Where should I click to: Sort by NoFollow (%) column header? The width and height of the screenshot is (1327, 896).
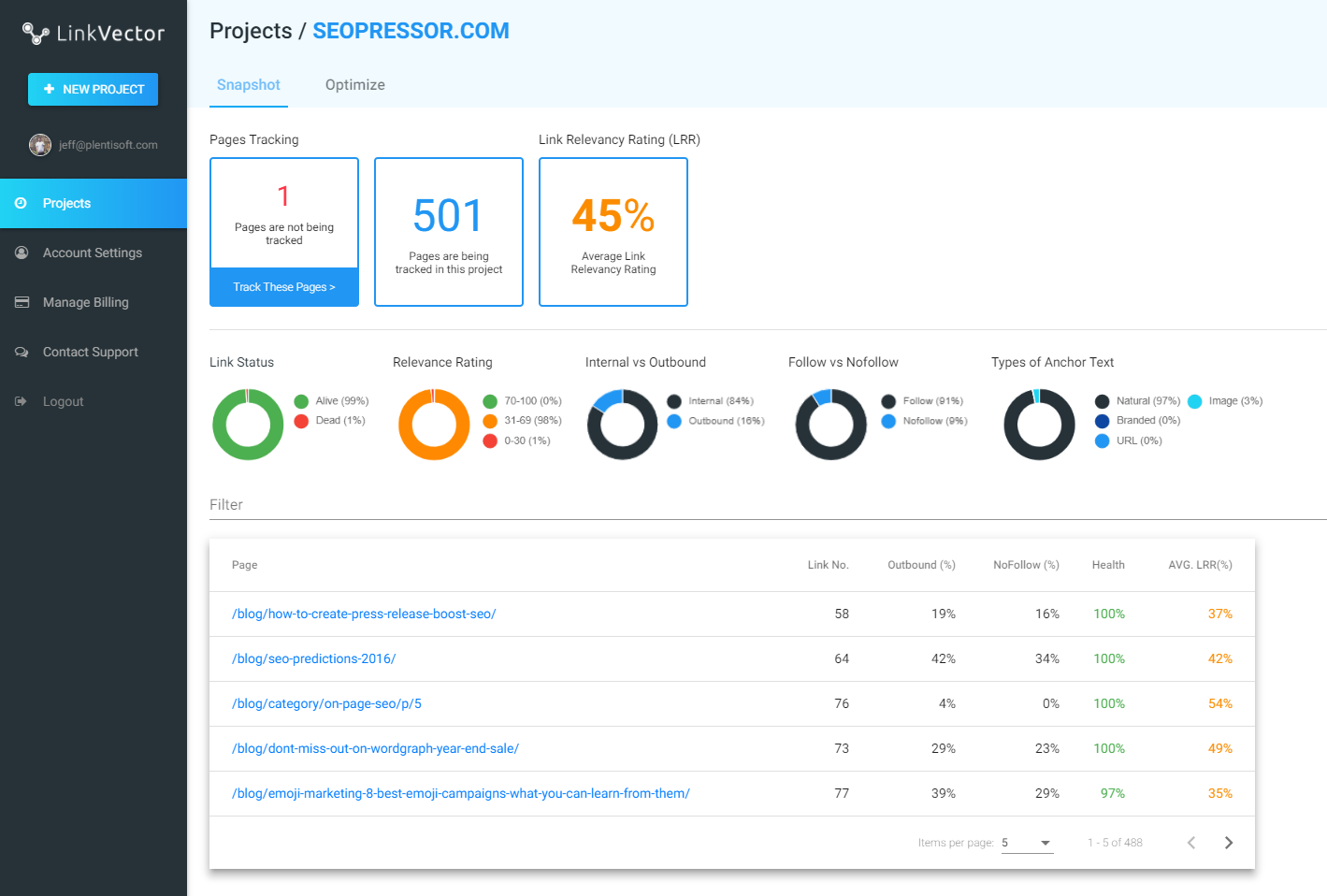(1026, 565)
